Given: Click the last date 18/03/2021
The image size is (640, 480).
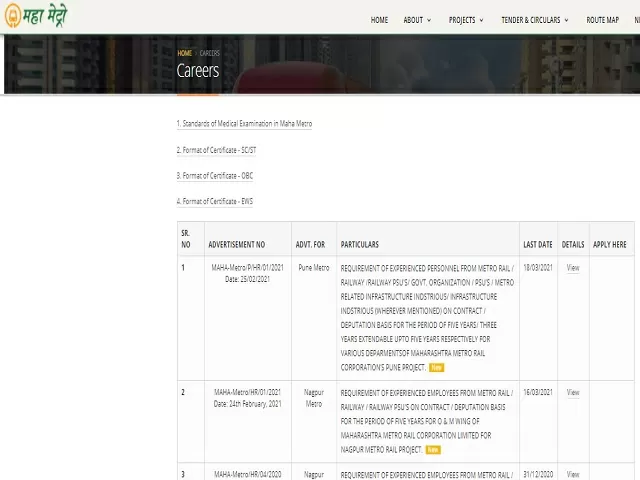Looking at the screenshot, I should (x=538, y=268).
